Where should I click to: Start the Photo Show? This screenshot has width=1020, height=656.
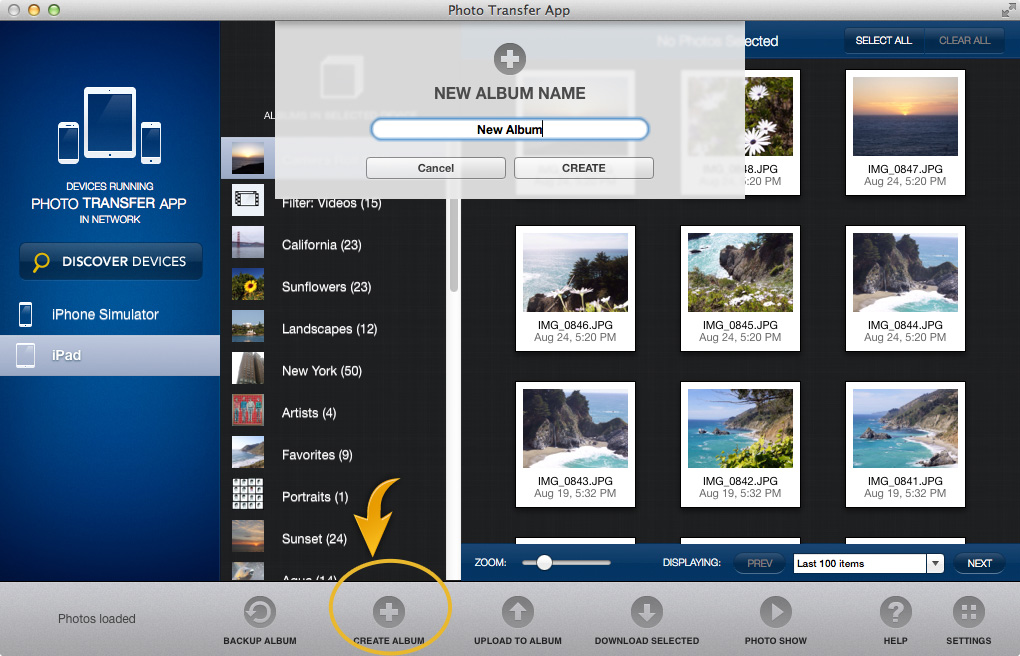tap(775, 612)
